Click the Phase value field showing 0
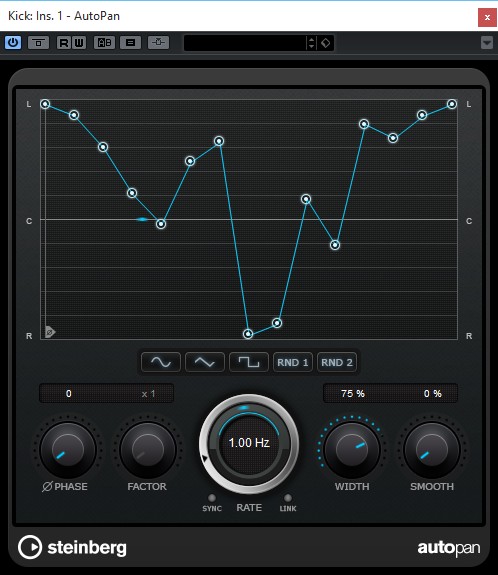The image size is (498, 575). 69,393
